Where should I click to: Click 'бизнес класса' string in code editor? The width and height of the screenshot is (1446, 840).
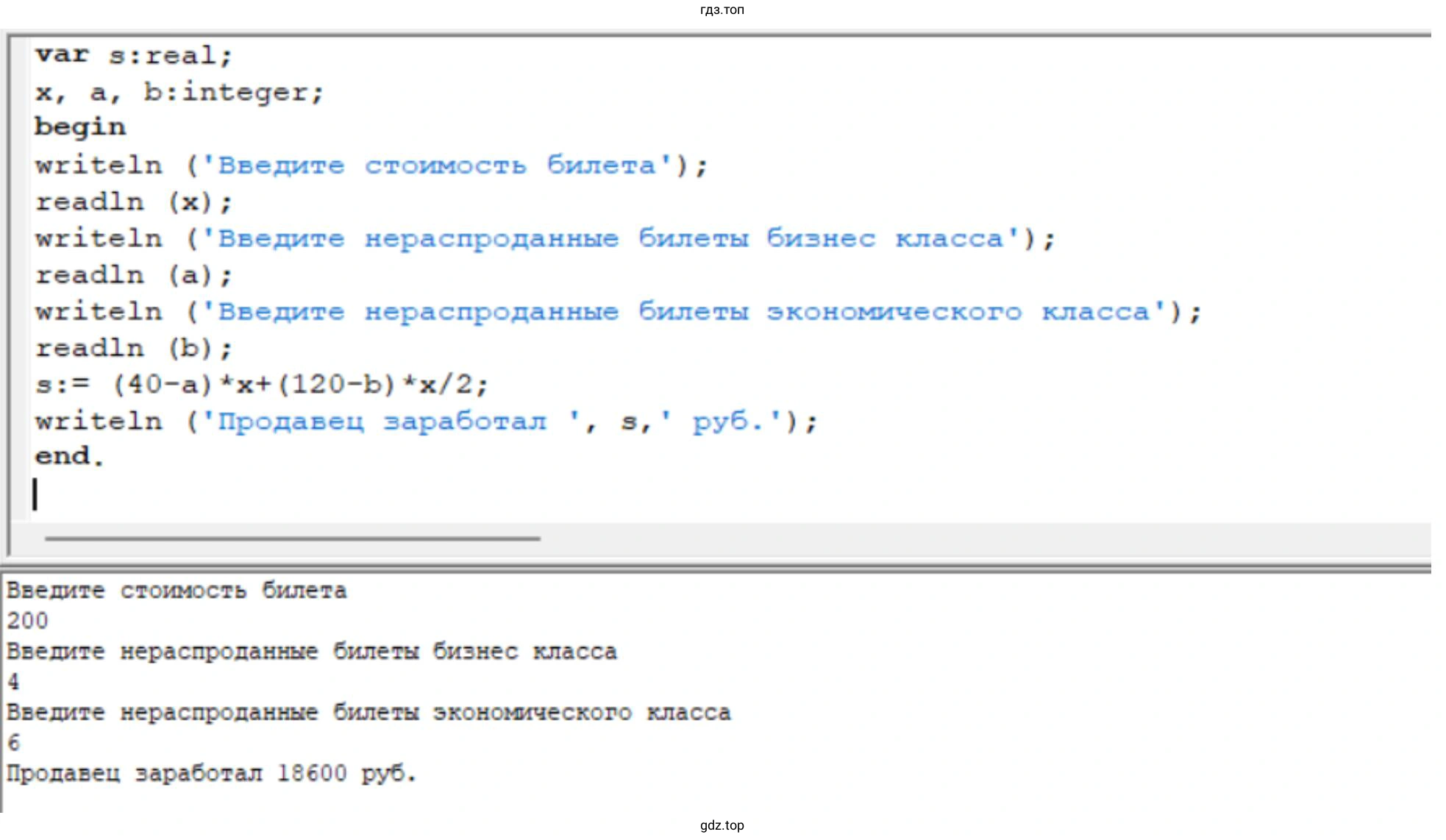pyautogui.click(x=886, y=239)
